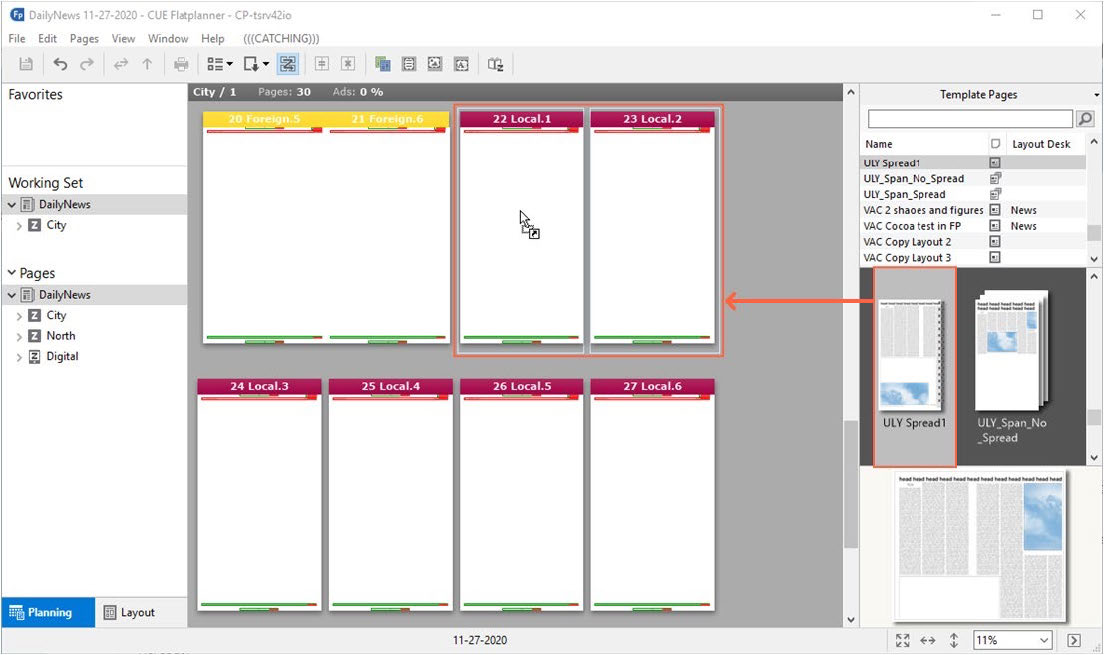Click the Print icon in the toolbar
This screenshot has height=655, width=1104.
pos(181,64)
